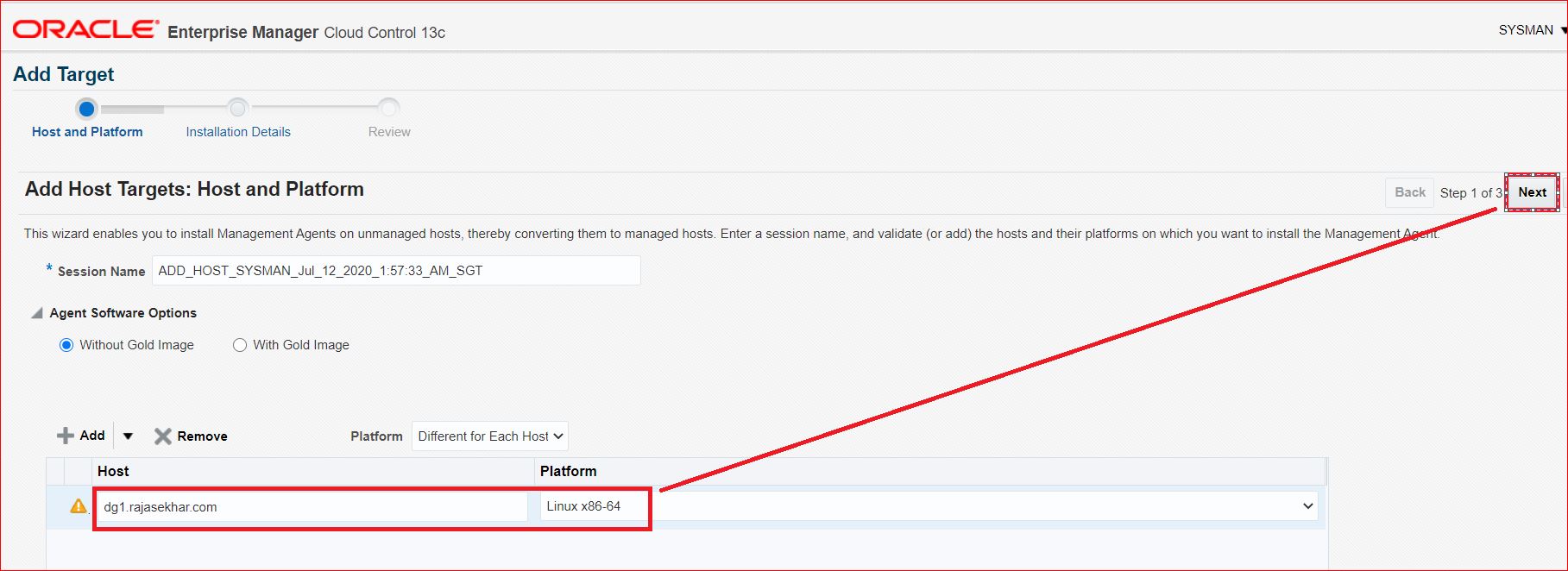The width and height of the screenshot is (1568, 571).
Task: Click the Review step circle
Action: click(x=389, y=109)
